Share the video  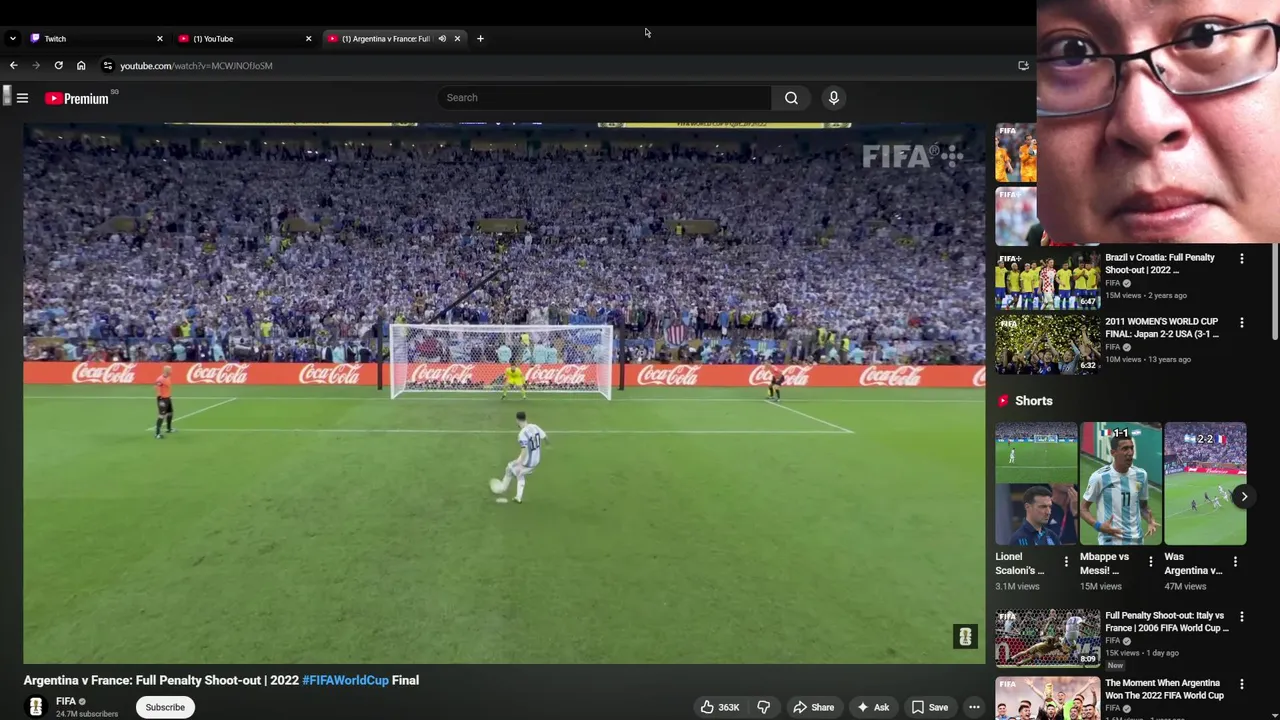point(813,707)
